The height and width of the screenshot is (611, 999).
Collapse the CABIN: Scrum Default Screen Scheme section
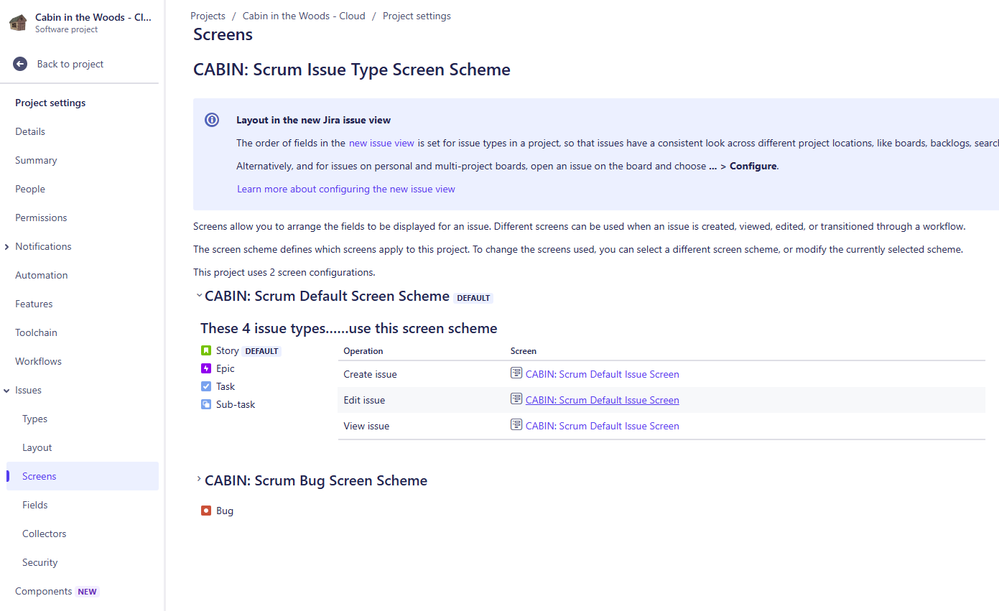pyautogui.click(x=198, y=295)
